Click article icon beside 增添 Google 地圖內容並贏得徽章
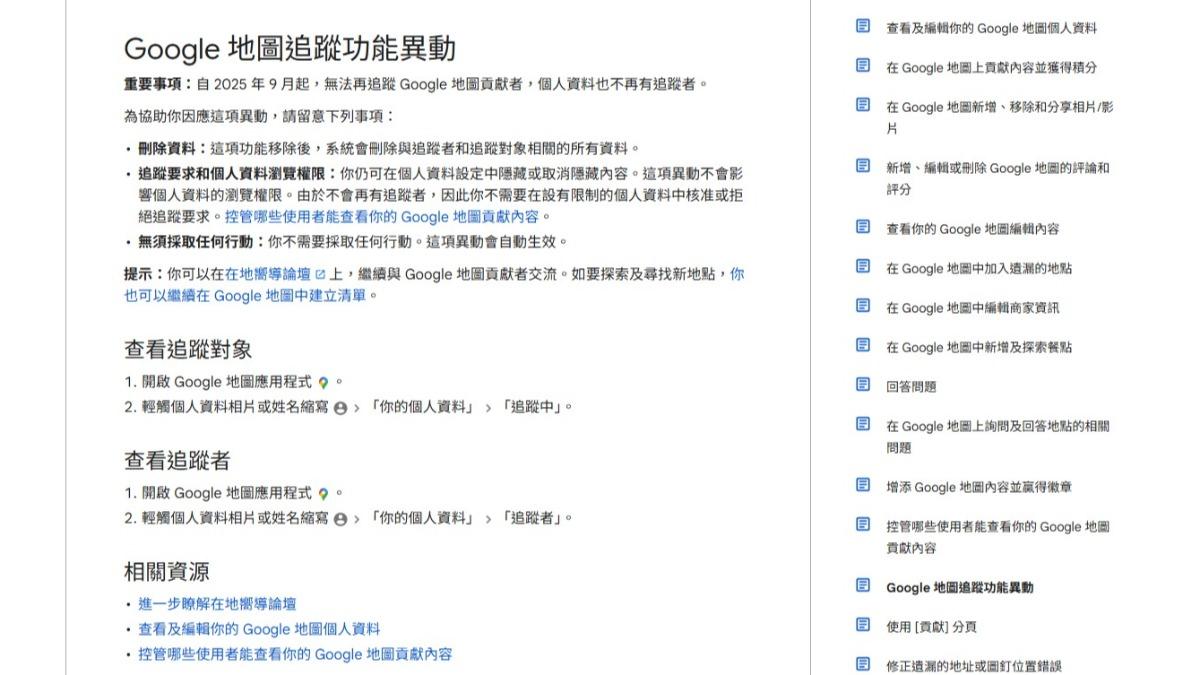The image size is (1200, 675). [x=863, y=486]
